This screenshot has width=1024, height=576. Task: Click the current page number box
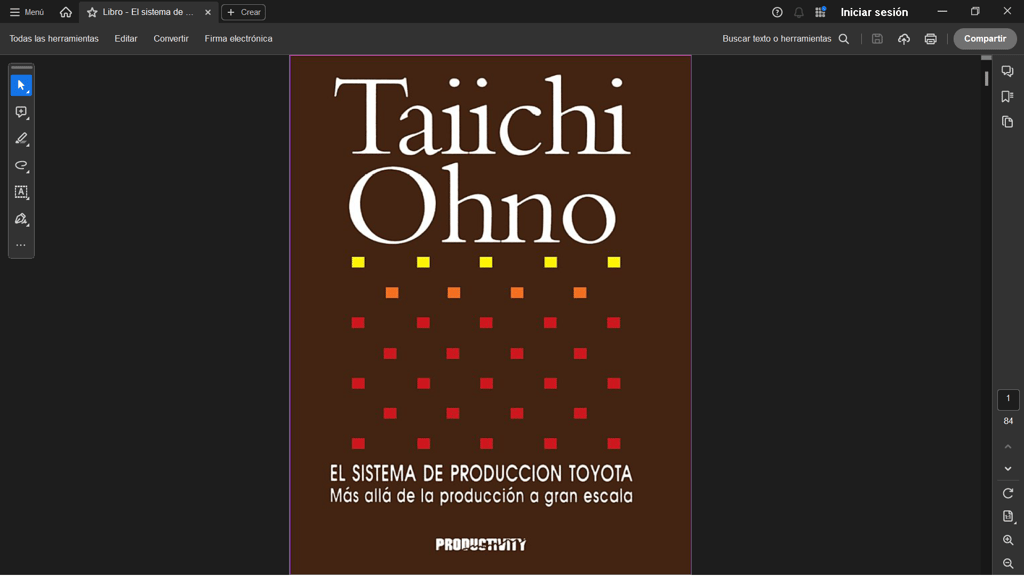tap(1008, 399)
